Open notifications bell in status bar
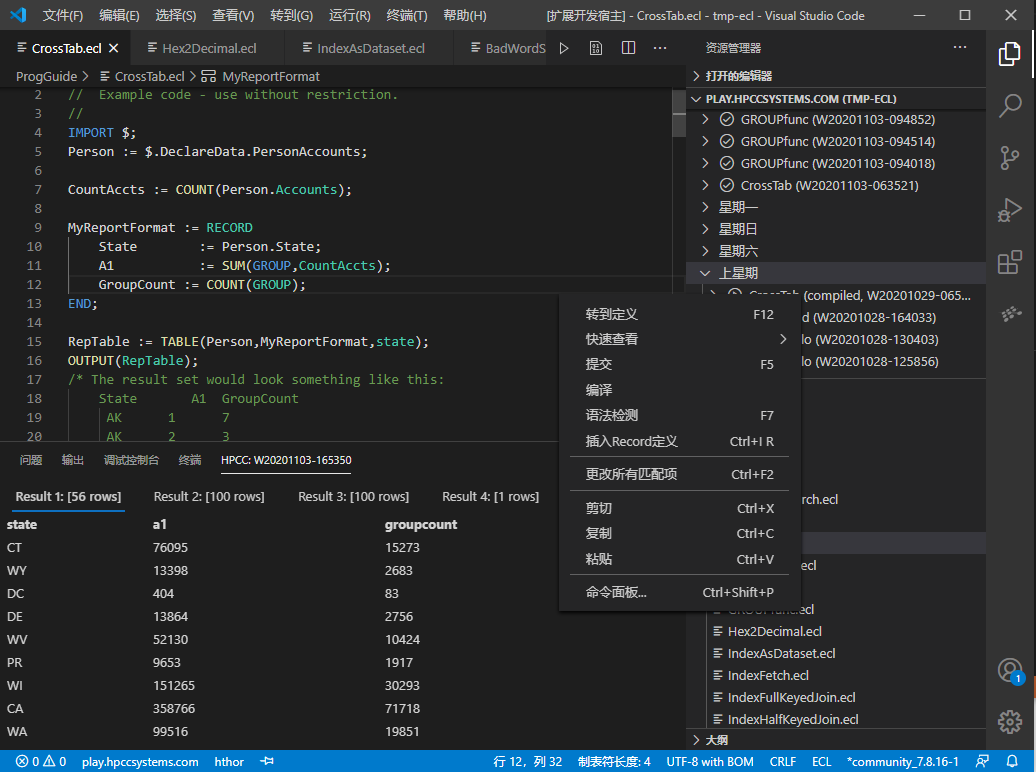Image resolution: width=1036 pixels, height=772 pixels. click(1012, 761)
